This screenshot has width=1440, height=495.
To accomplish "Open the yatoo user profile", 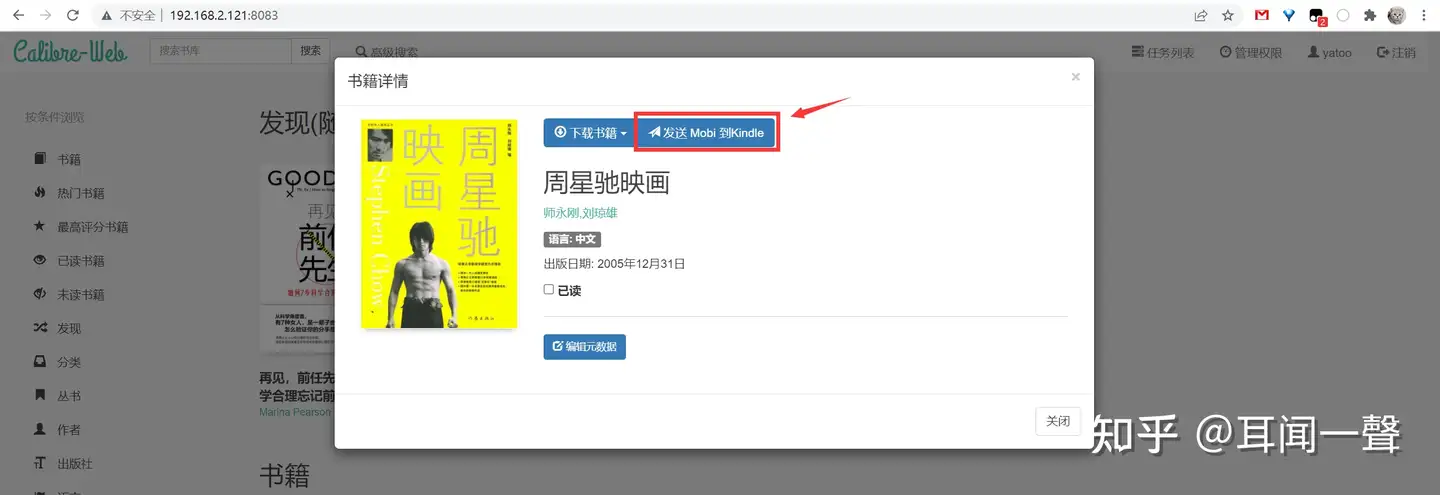I will [x=1330, y=52].
